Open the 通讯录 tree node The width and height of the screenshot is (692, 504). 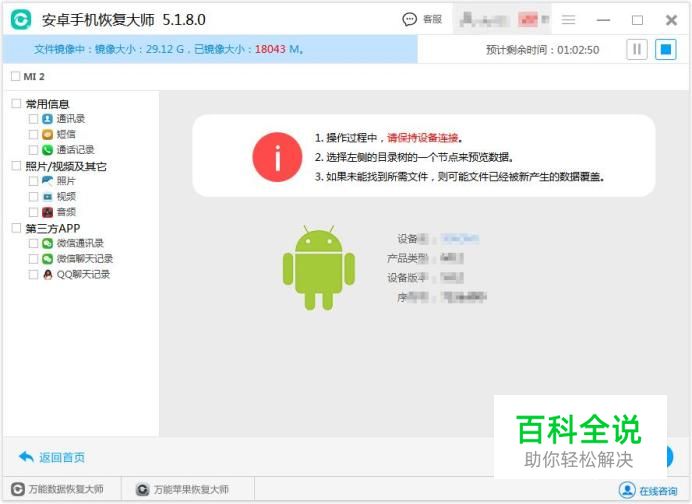[71, 119]
